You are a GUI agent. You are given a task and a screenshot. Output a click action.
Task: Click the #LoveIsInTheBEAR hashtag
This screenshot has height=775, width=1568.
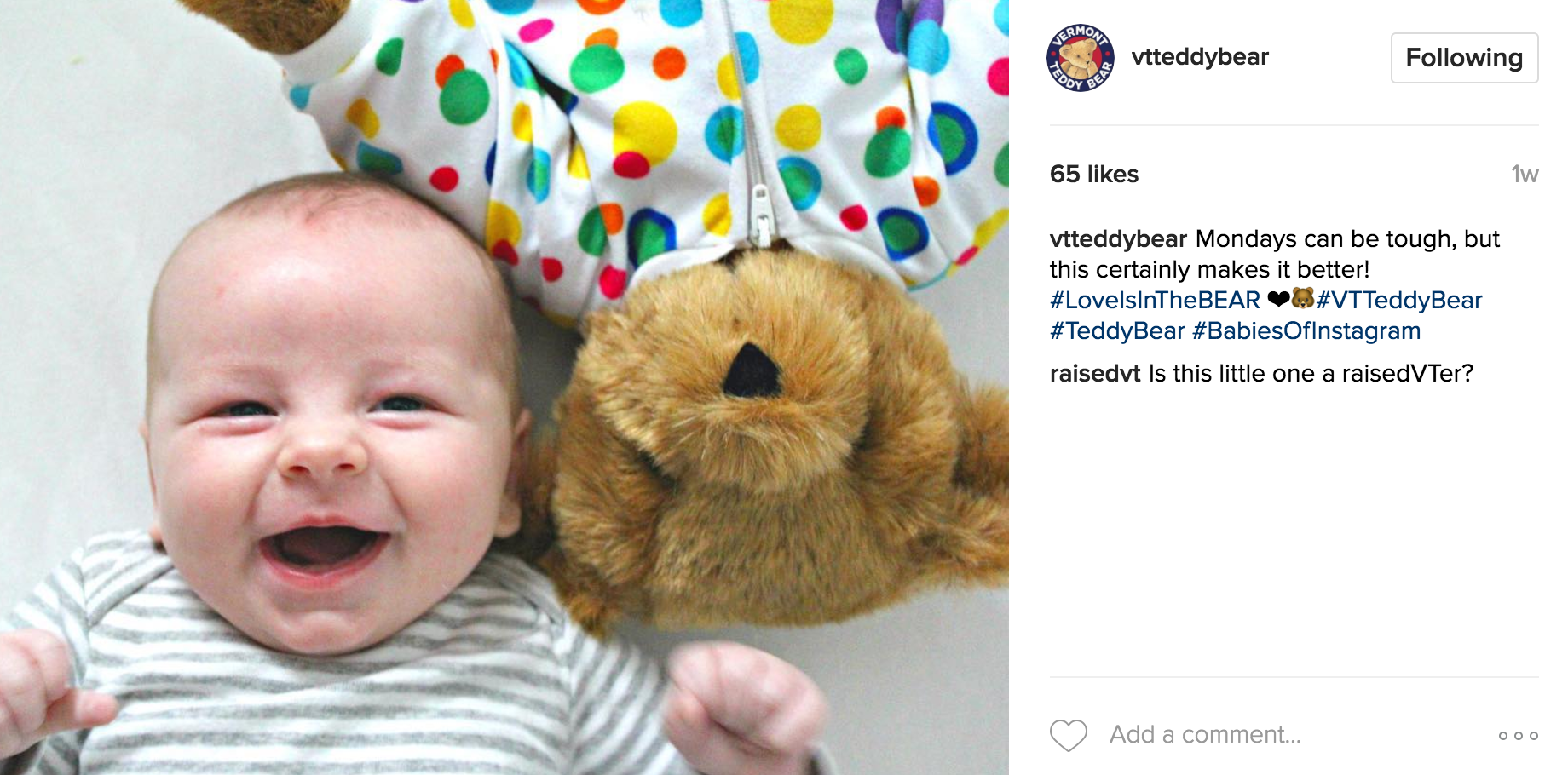[x=1155, y=300]
